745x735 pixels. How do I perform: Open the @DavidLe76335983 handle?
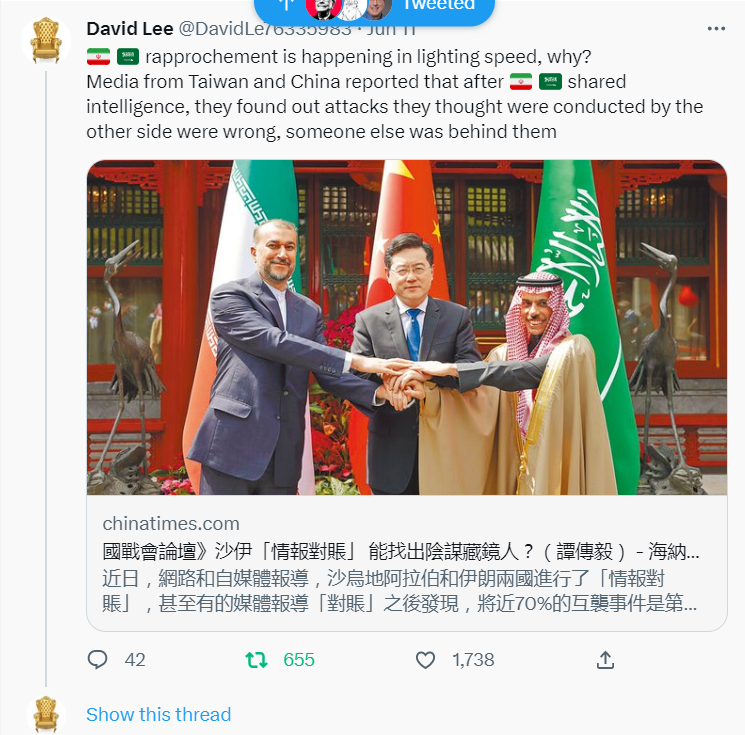[x=265, y=29]
